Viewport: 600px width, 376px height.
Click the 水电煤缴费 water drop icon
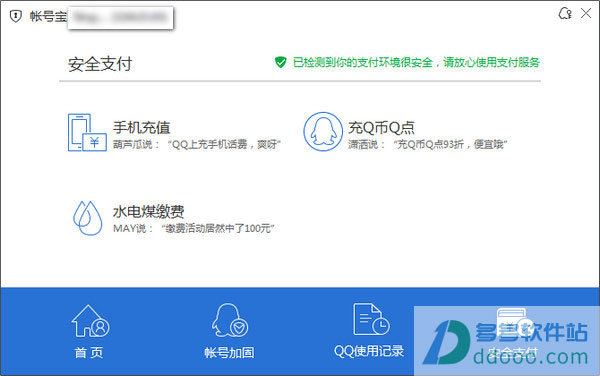pos(88,218)
